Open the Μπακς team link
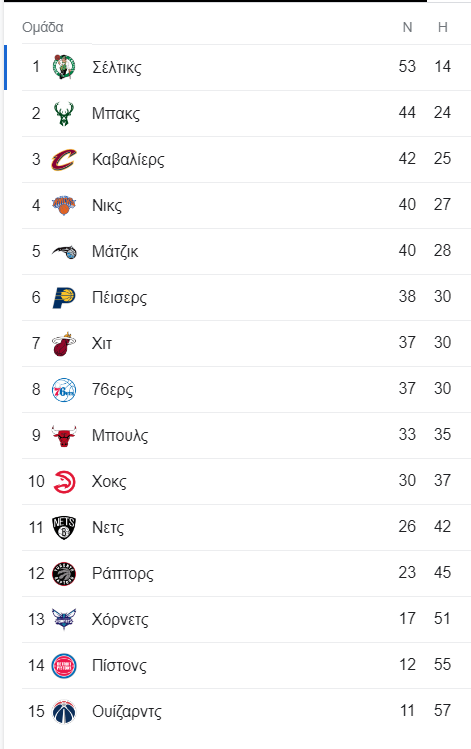This screenshot has width=471, height=749. (x=116, y=113)
